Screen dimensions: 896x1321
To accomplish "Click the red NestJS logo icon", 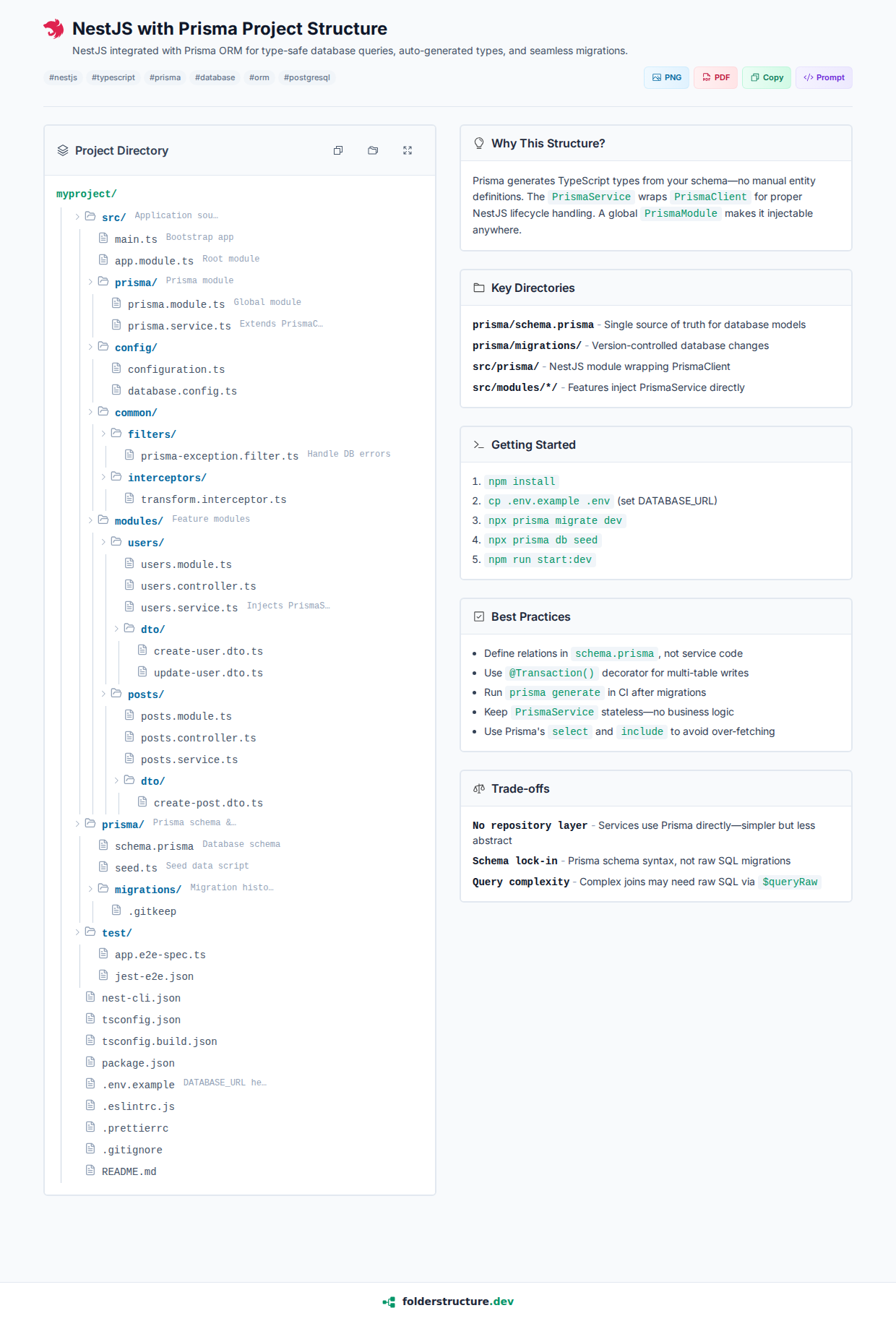I will pos(53,29).
